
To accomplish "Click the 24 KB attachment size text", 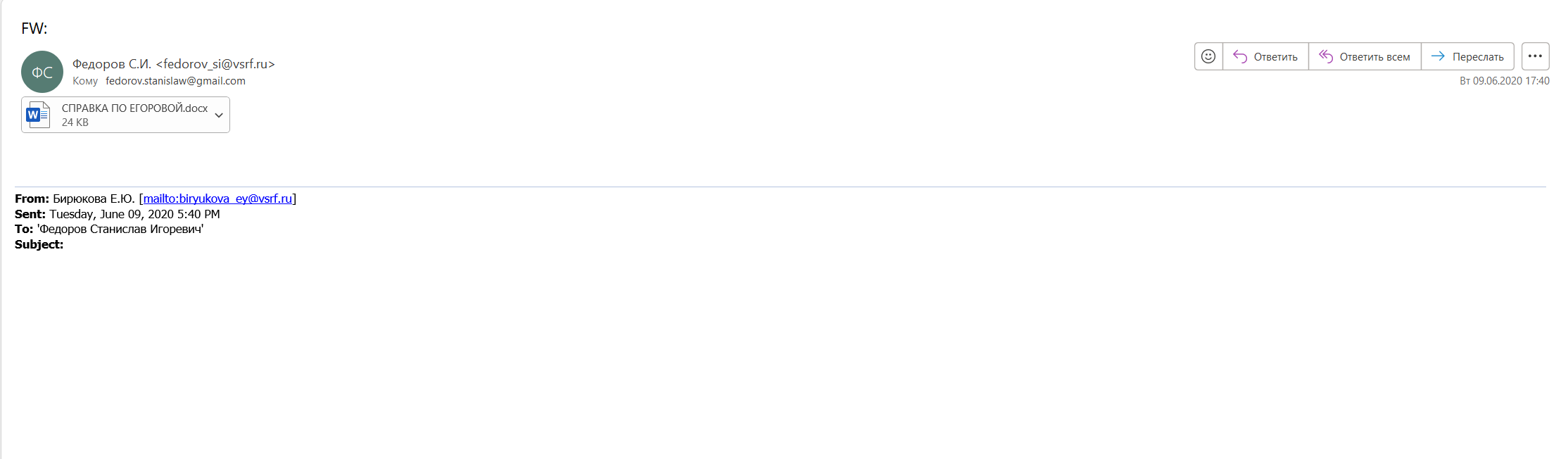I will (75, 122).
